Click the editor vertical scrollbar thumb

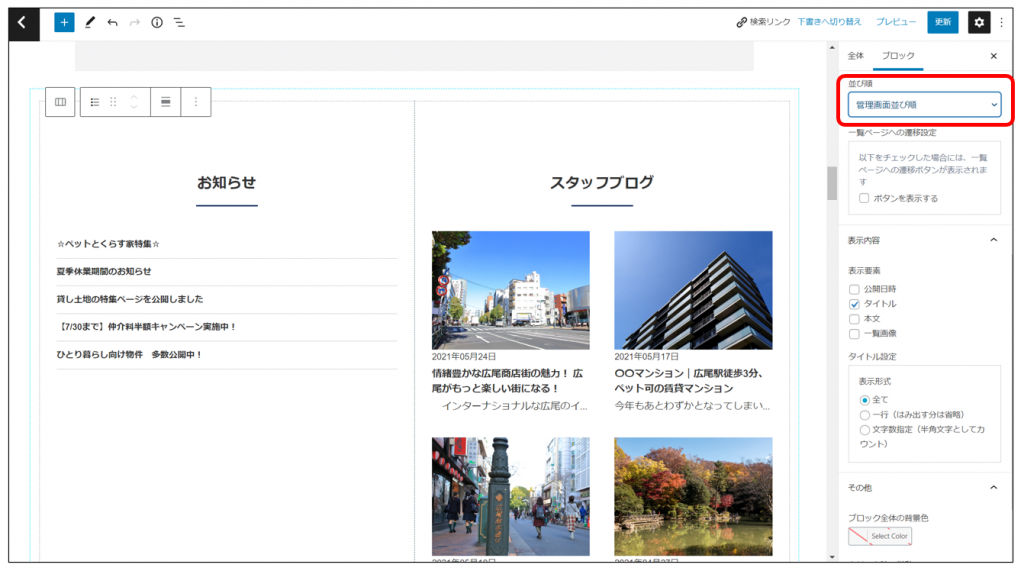pyautogui.click(x=832, y=184)
